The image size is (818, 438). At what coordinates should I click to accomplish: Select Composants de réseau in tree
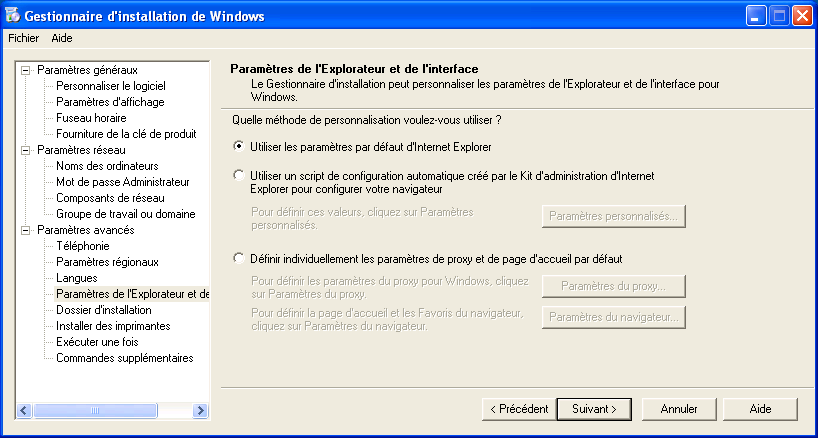[110, 198]
